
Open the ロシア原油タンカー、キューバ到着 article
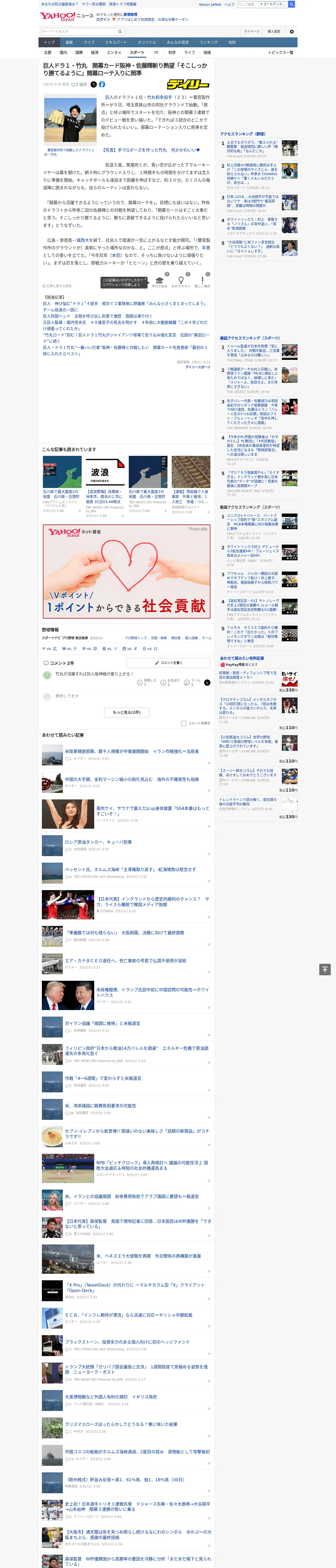(x=98, y=842)
